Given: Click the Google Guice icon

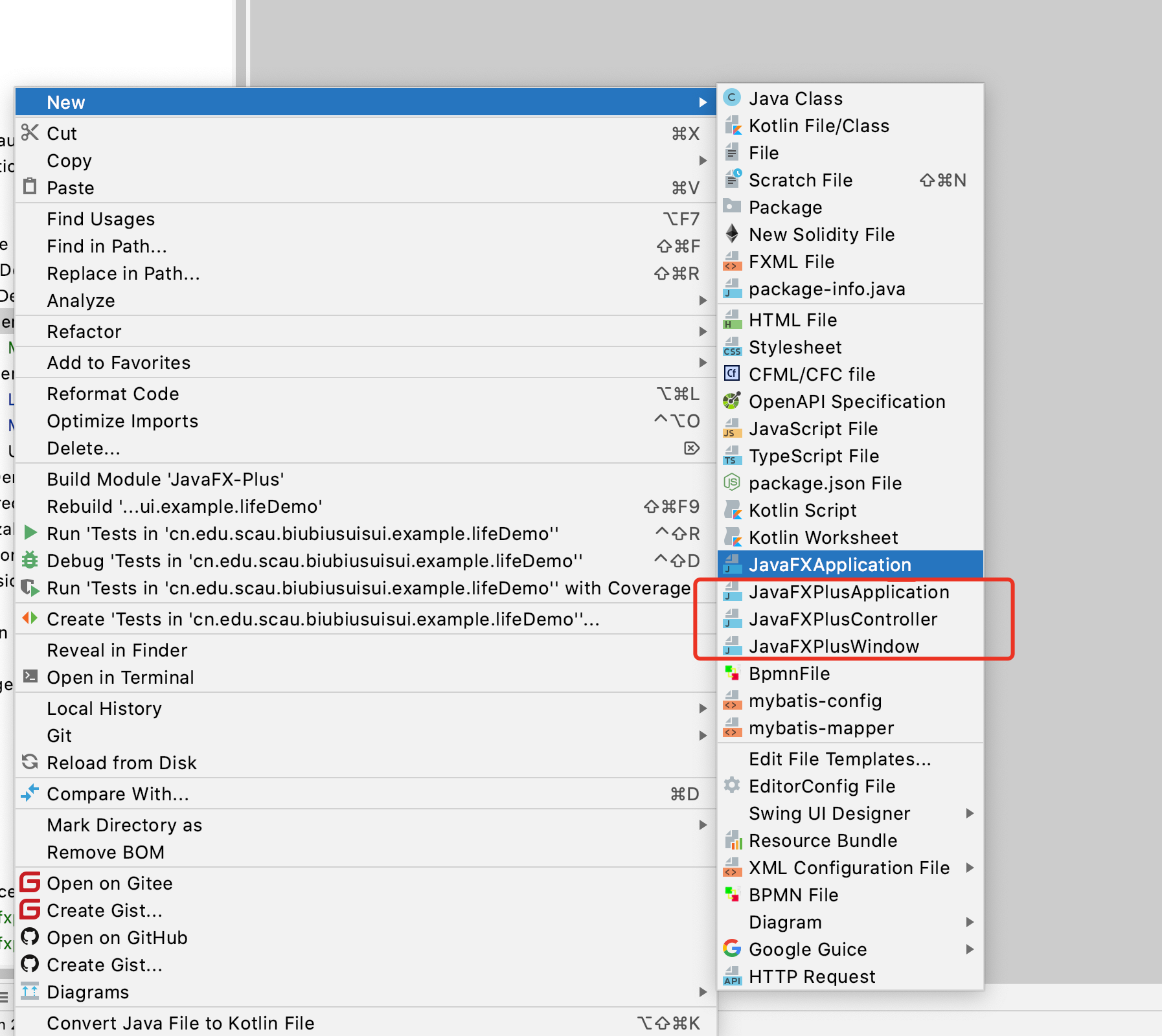Looking at the screenshot, I should tap(732, 949).
